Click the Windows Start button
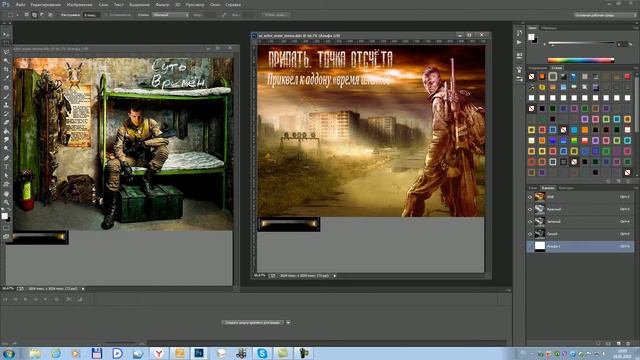This screenshot has height=360, width=640. [9, 353]
